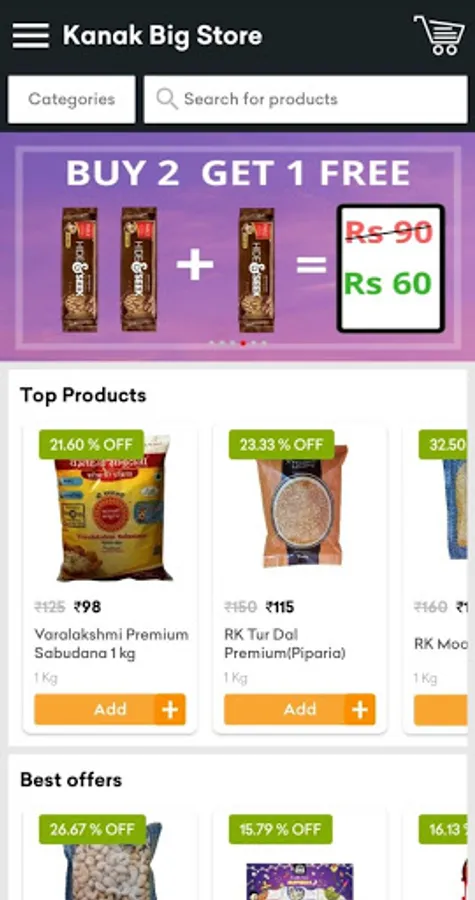
Task: Jump to first banner carousel dot
Action: [x=212, y=343]
